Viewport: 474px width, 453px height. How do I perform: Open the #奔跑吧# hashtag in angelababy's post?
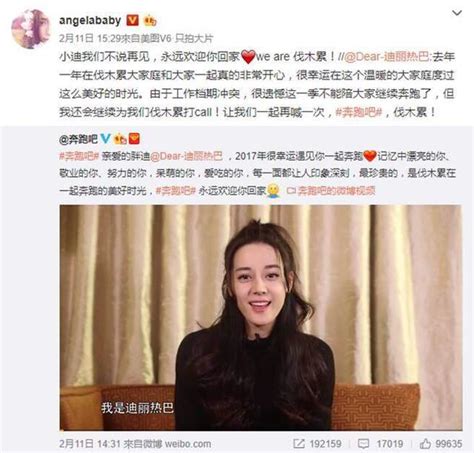(358, 112)
